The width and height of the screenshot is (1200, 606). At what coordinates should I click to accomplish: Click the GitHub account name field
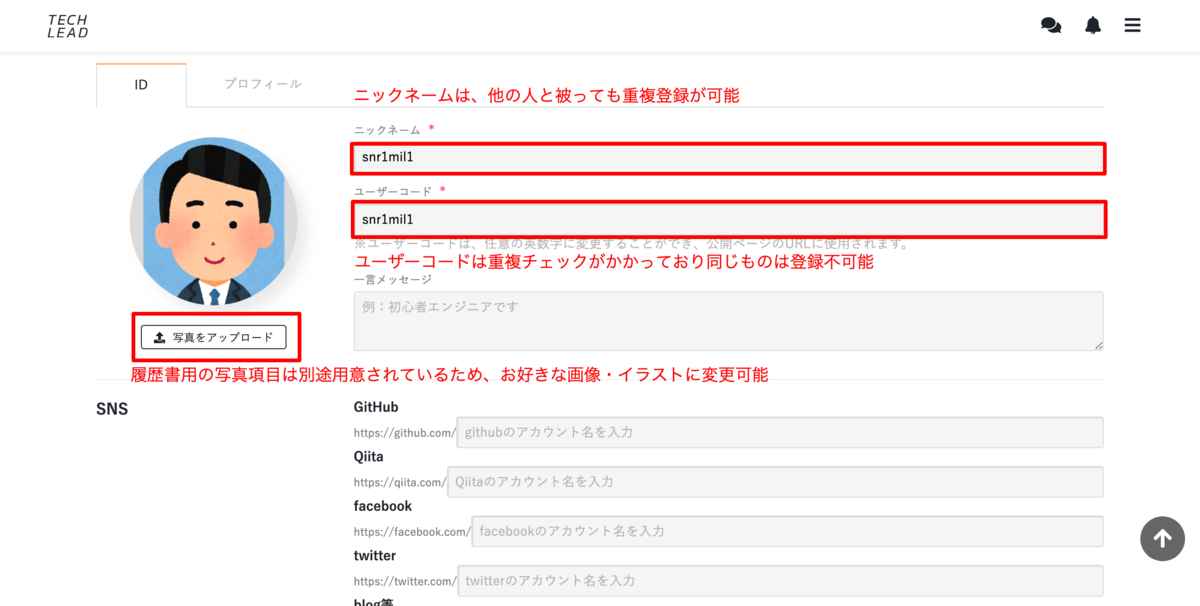[780, 432]
